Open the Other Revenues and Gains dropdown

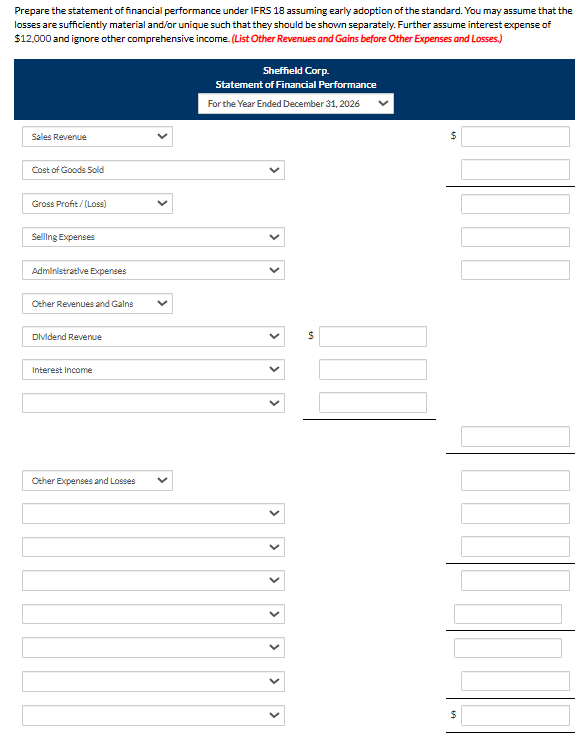click(97, 303)
